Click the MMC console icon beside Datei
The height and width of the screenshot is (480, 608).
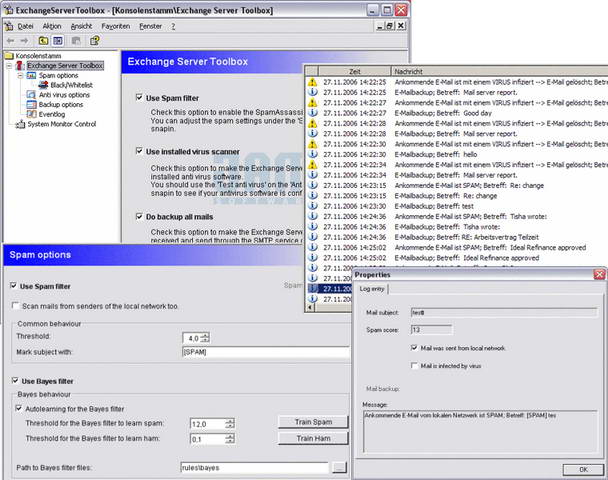(9, 26)
